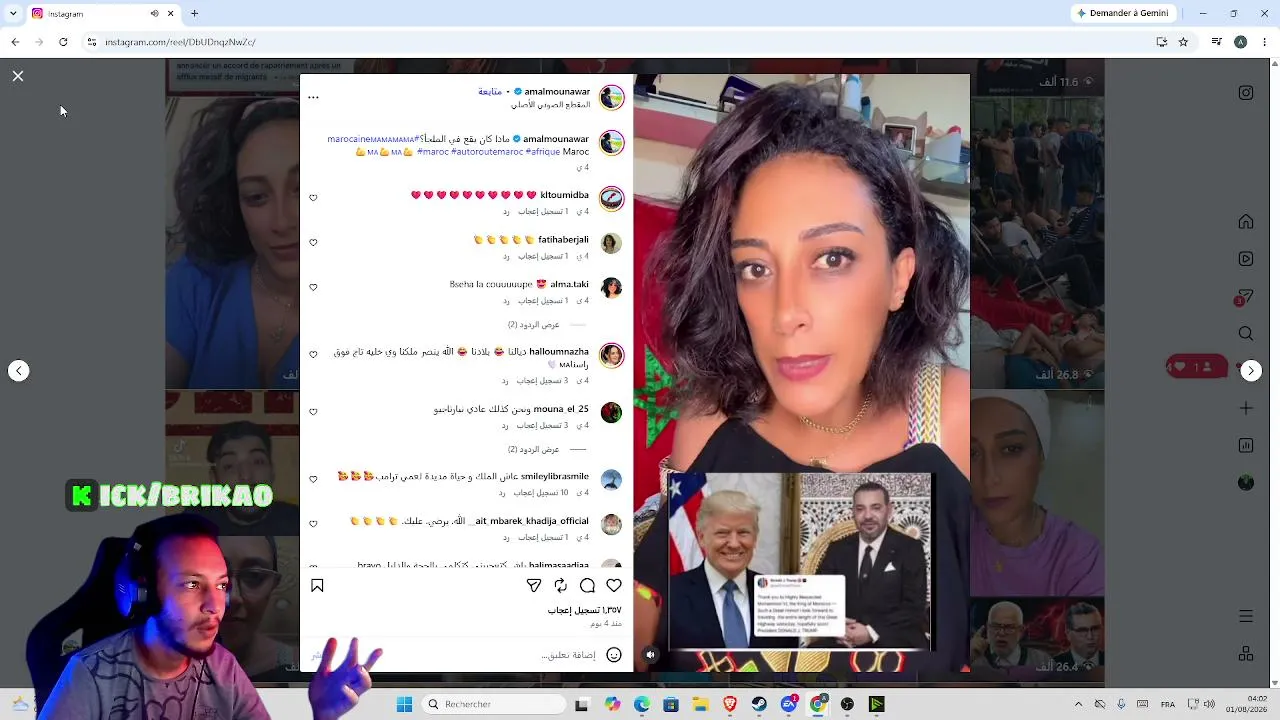This screenshot has width=1280, height=720.
Task: Mute the Instagram tab audio
Action: click(154, 13)
